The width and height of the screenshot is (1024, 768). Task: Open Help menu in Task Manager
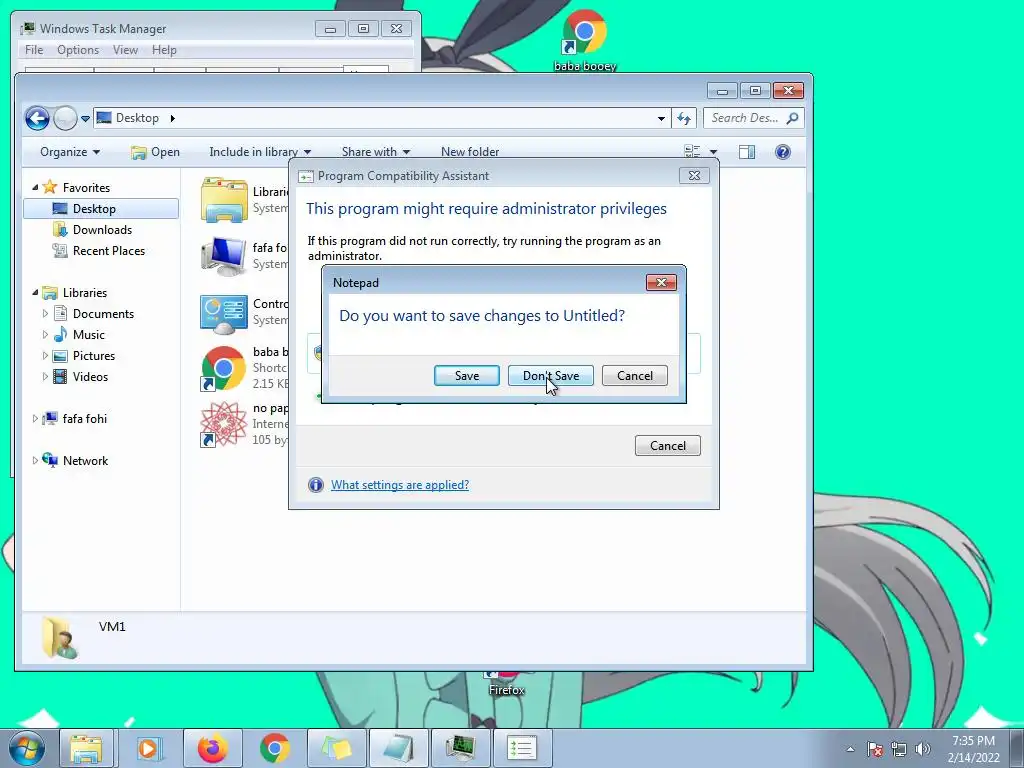(164, 50)
